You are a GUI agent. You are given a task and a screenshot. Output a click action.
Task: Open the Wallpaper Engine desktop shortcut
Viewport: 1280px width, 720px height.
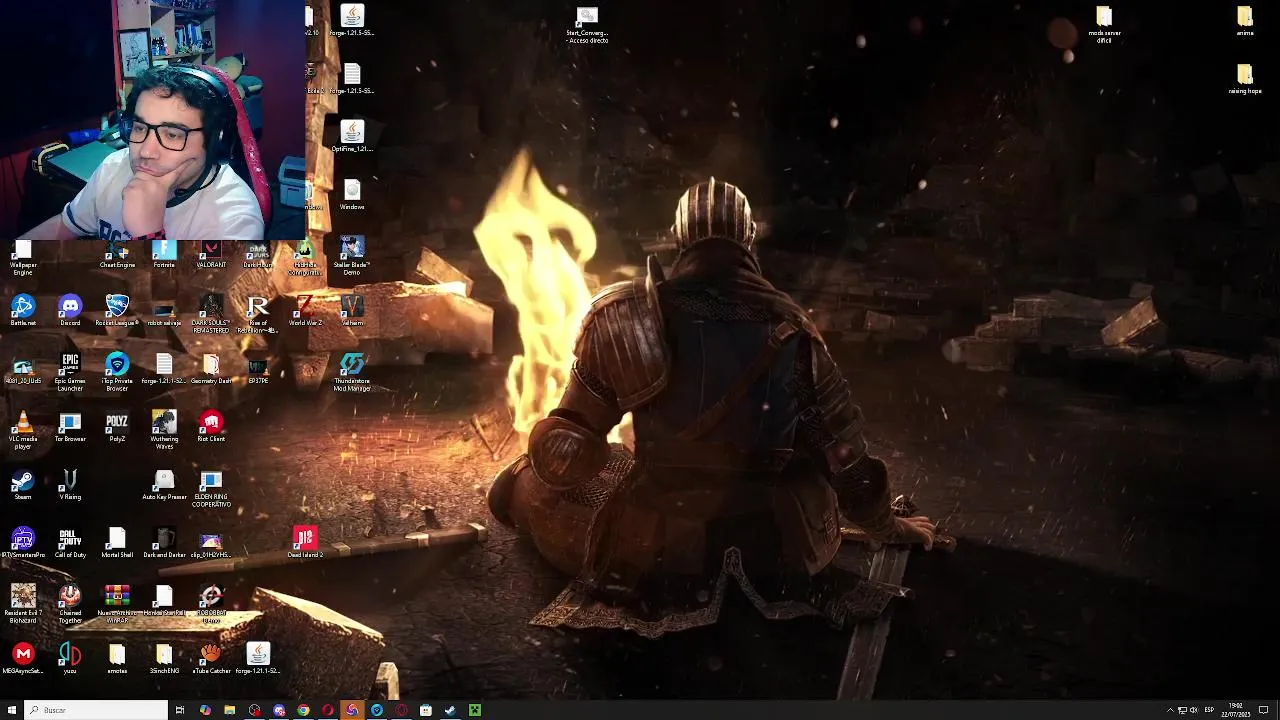point(23,258)
